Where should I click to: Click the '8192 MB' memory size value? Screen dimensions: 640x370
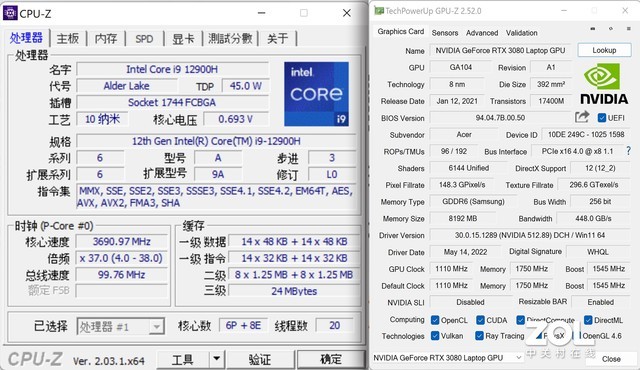tap(462, 218)
